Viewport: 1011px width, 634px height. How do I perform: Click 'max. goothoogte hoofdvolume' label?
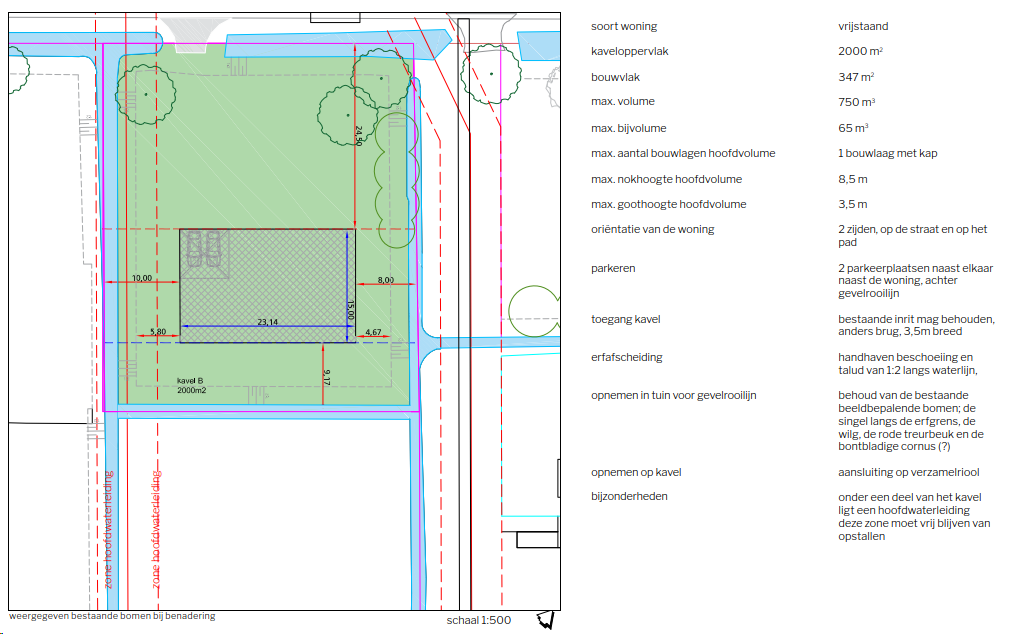pyautogui.click(x=668, y=204)
